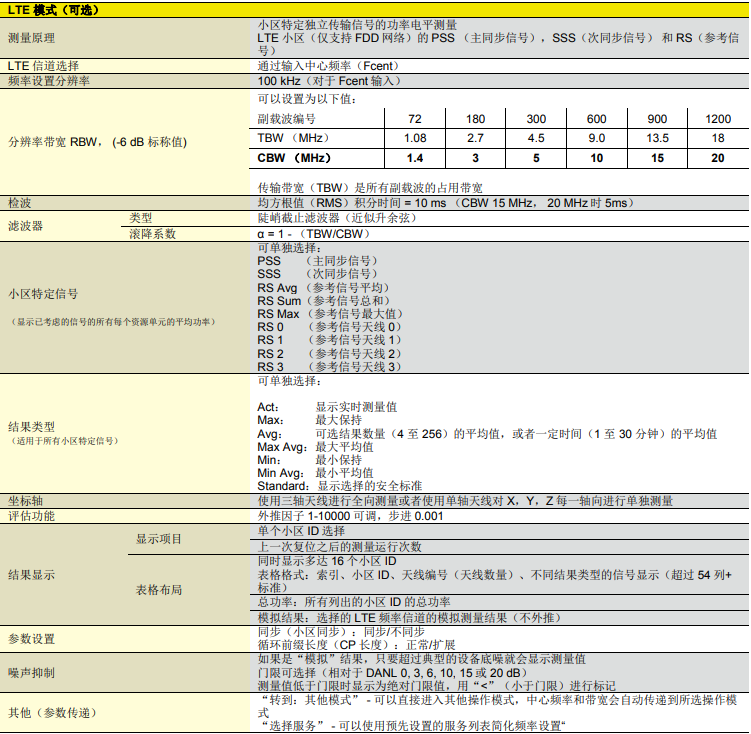The image size is (751, 734).
Task: Click the '表格布局' sub-label
Action: click(159, 590)
